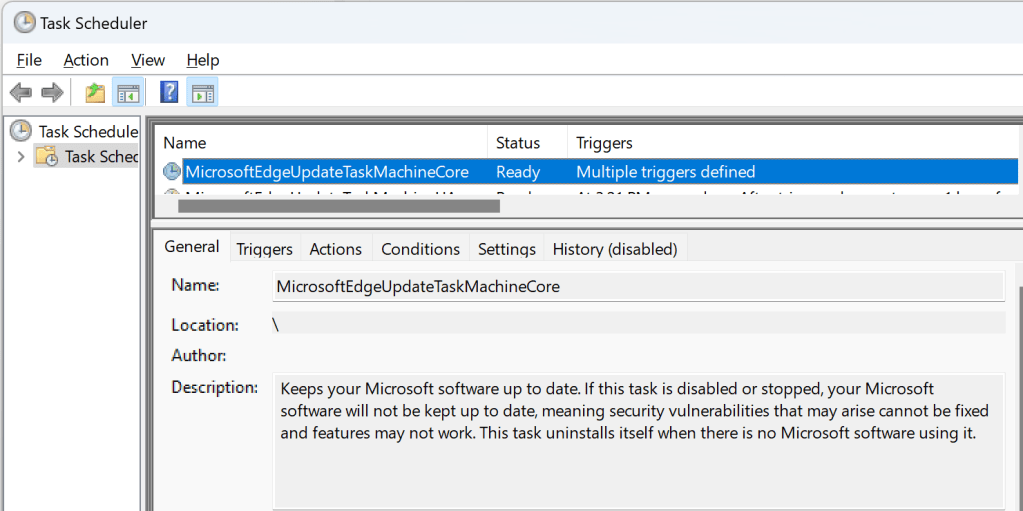Open the View menu
1023x511 pixels.
coord(148,60)
